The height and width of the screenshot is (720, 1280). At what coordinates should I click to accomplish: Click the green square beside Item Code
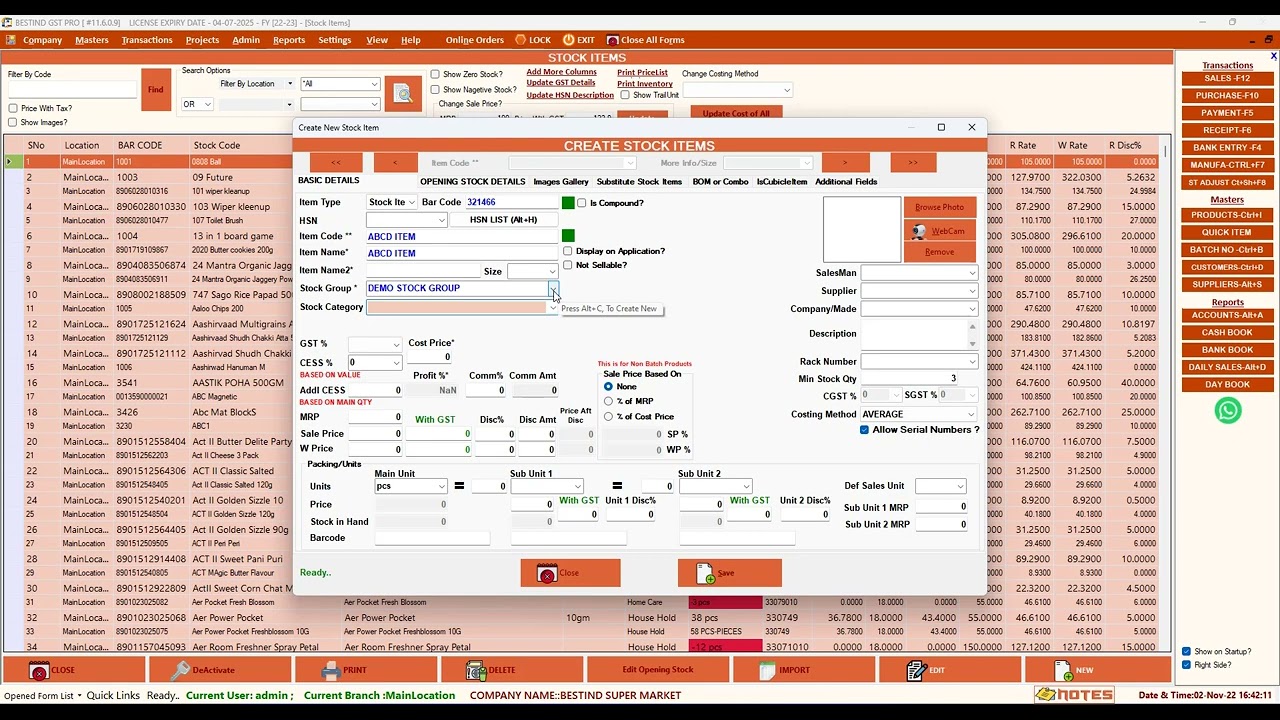[568, 236]
